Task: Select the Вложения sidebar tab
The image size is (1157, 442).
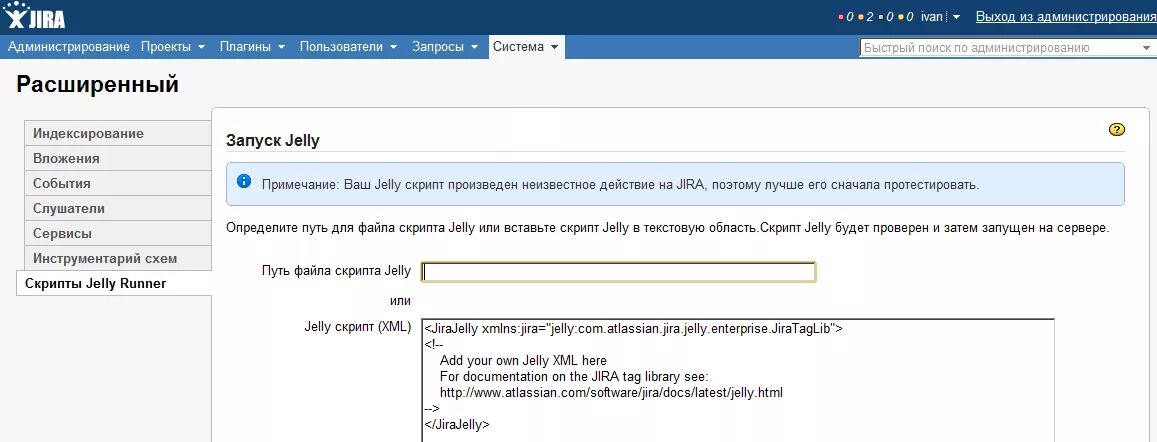Action: pyautogui.click(x=117, y=159)
